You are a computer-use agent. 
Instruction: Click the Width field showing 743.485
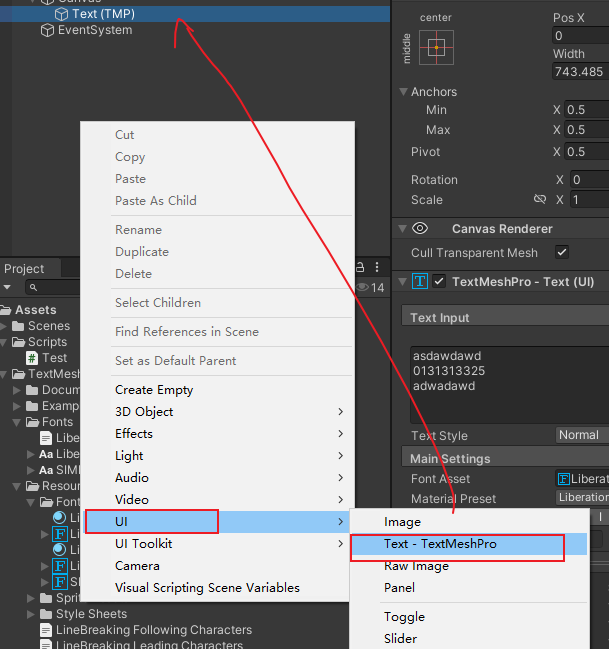[x=580, y=72]
